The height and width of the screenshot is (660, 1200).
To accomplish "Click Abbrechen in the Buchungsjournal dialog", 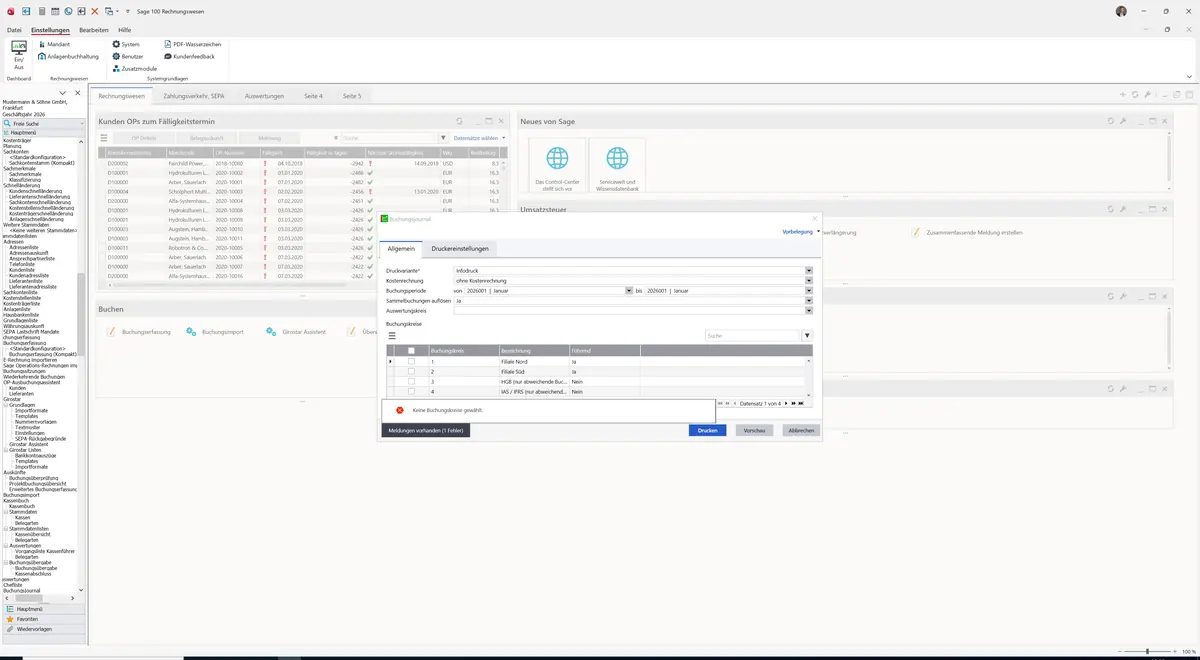I will pos(801,430).
